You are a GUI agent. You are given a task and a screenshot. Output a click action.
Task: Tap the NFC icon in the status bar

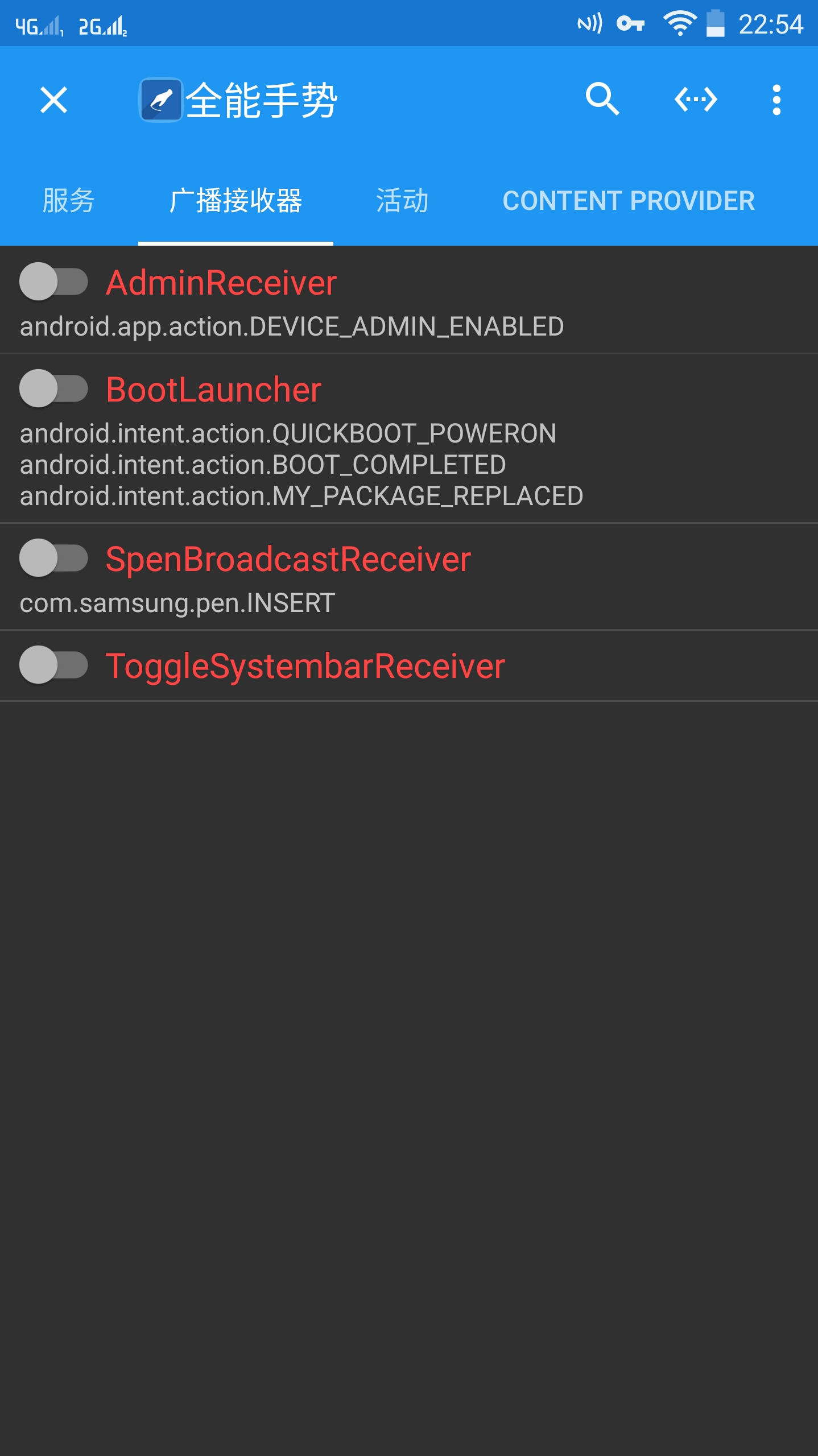[x=589, y=24]
